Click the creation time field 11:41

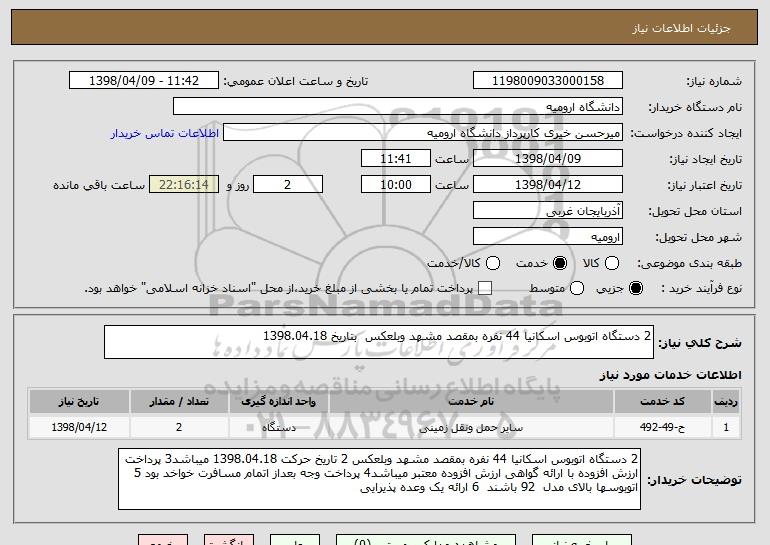click(x=395, y=159)
